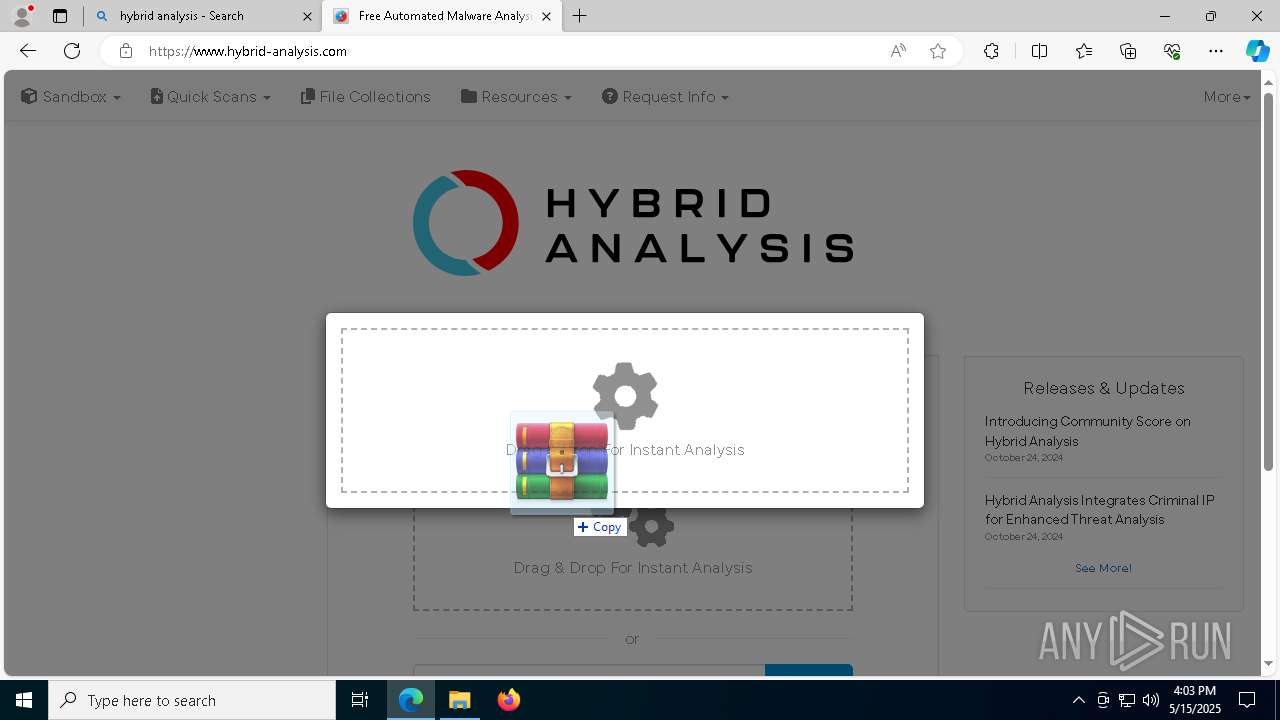Toggle Split screen view

click(1039, 51)
